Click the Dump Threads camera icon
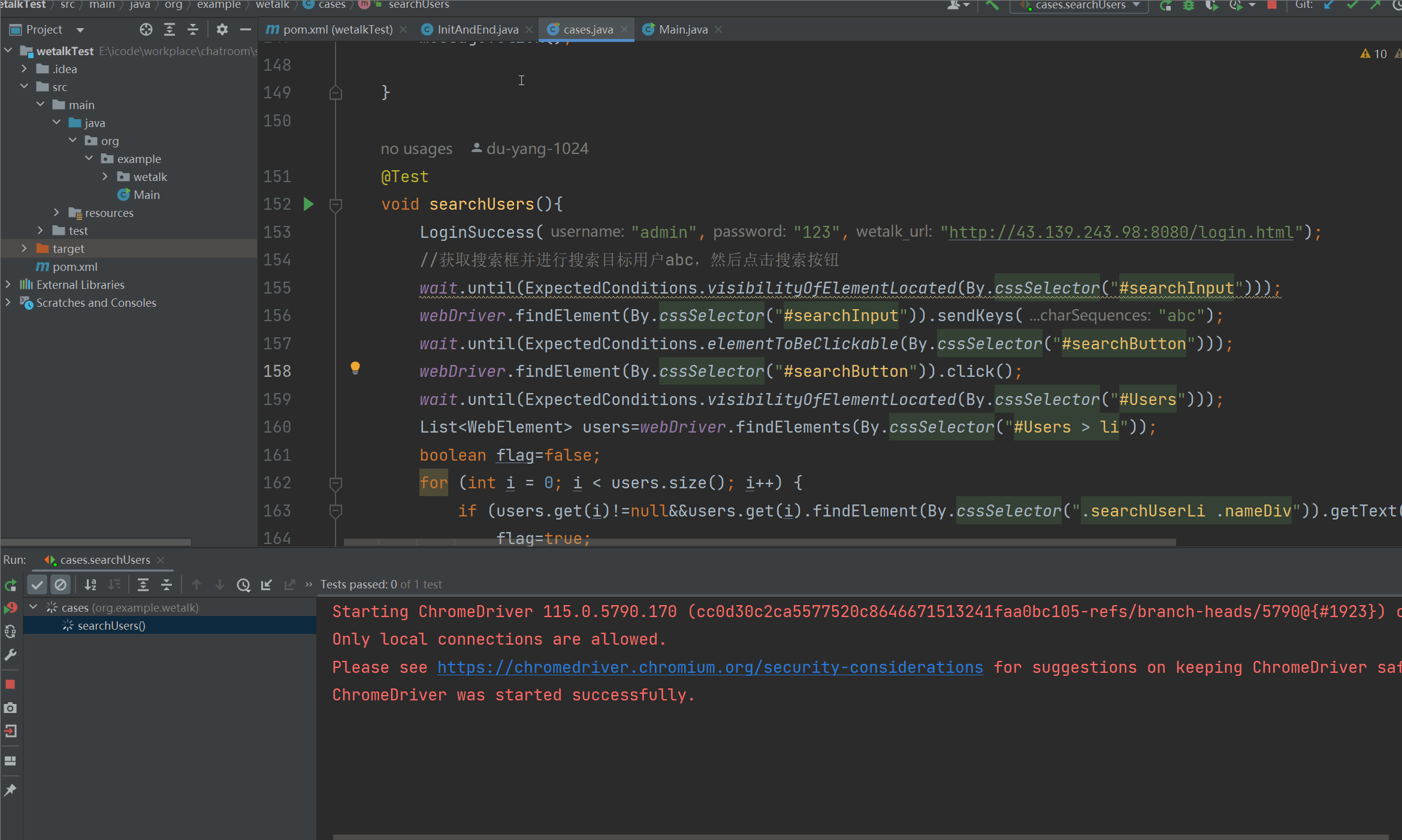Viewport: 1402px width, 840px height. [x=10, y=708]
